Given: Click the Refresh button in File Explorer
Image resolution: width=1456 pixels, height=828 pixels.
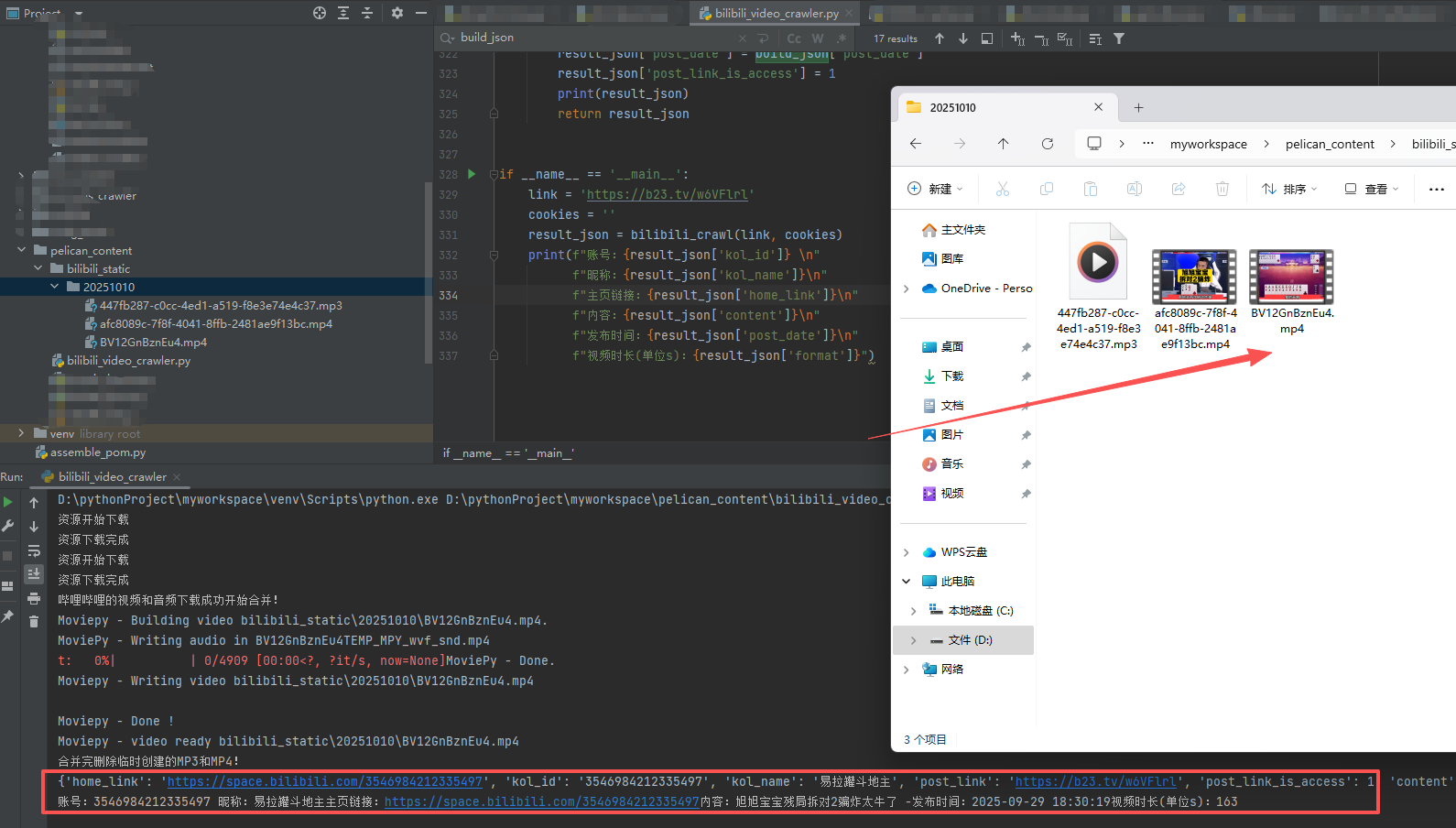Looking at the screenshot, I should point(1048,144).
